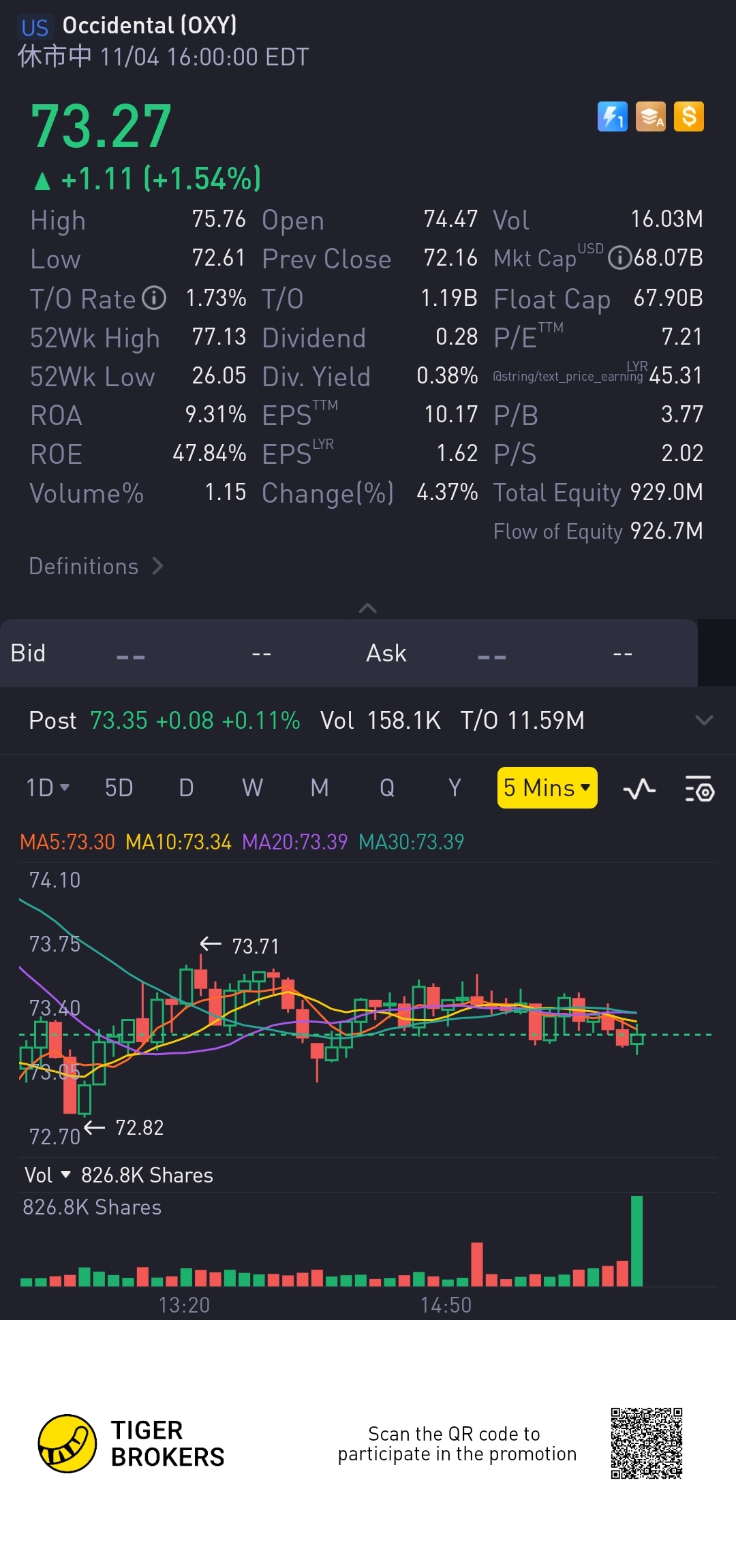Tap the MA30:73.39 indicator label
736x1568 pixels.
(411, 842)
